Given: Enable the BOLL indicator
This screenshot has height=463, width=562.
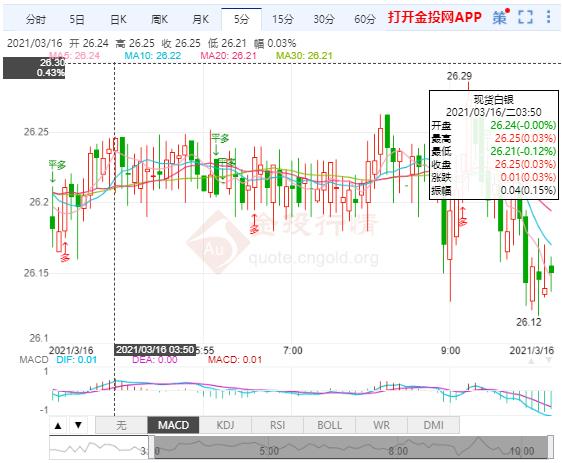Looking at the screenshot, I should click(329, 425).
